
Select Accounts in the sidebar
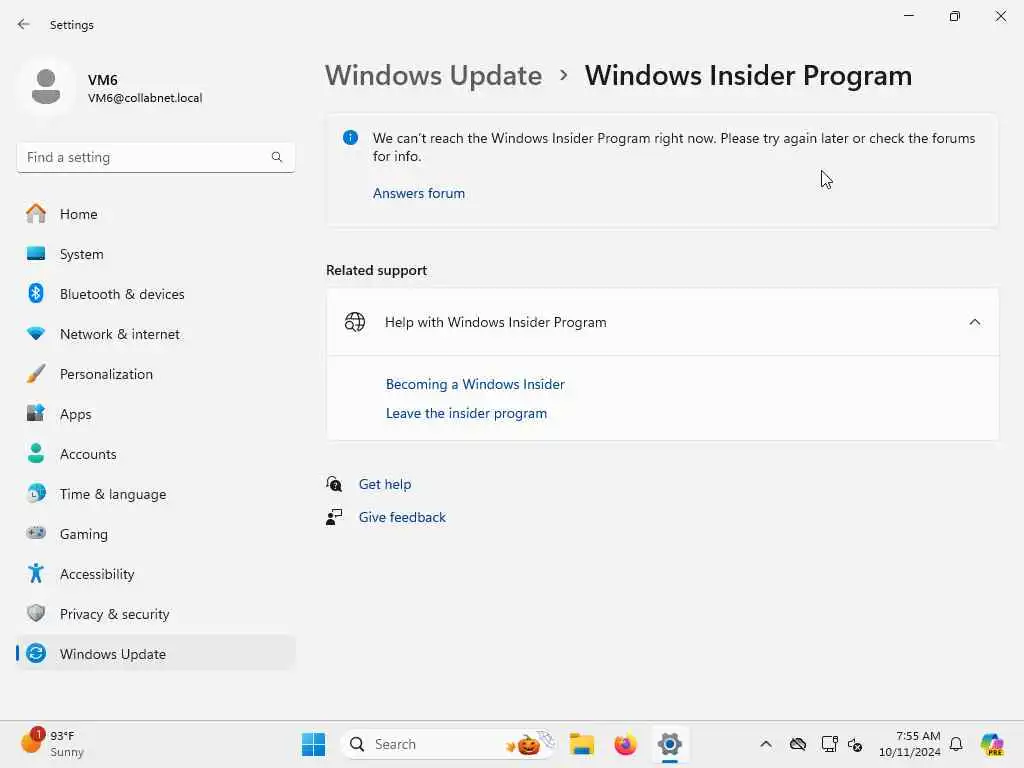click(x=155, y=453)
